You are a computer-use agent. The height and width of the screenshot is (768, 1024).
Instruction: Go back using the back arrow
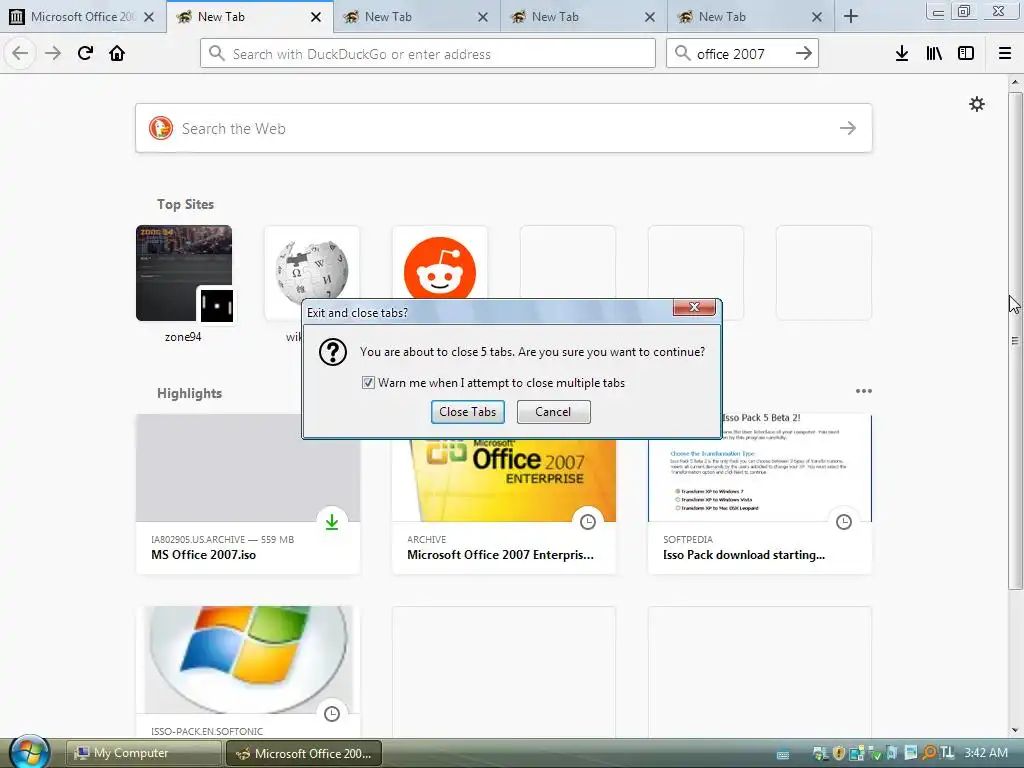click(x=20, y=53)
